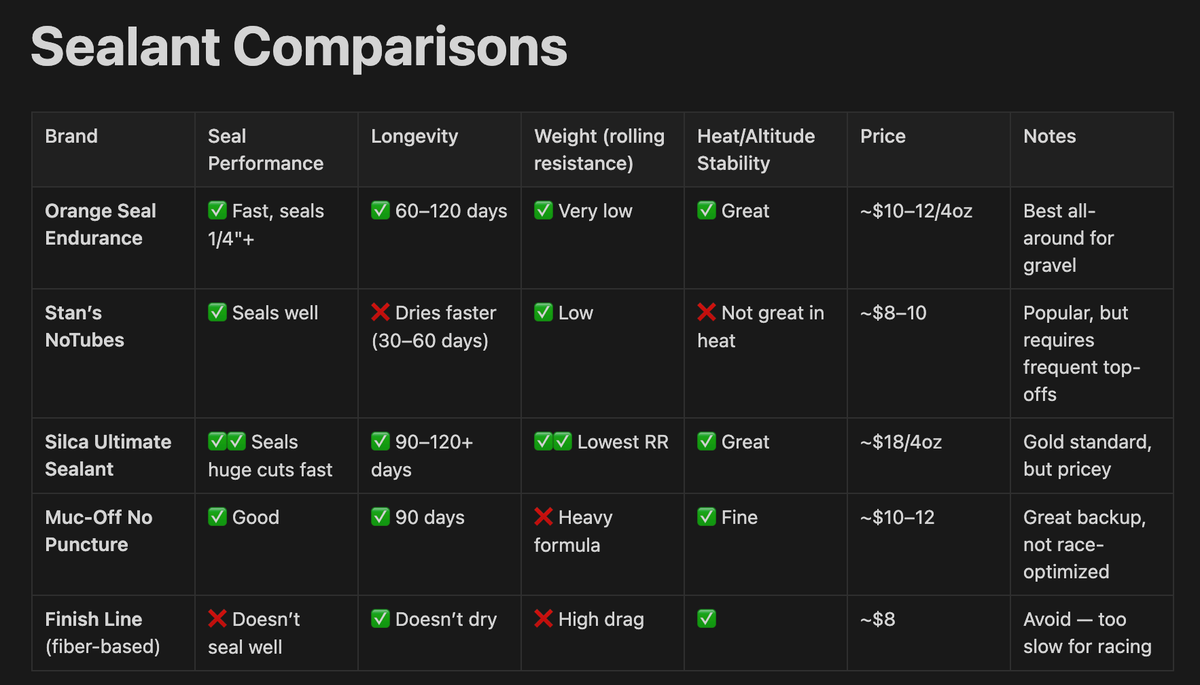1200x685 pixels.
Task: Click the Muc-Off No Puncture brand cell
Action: (113, 545)
